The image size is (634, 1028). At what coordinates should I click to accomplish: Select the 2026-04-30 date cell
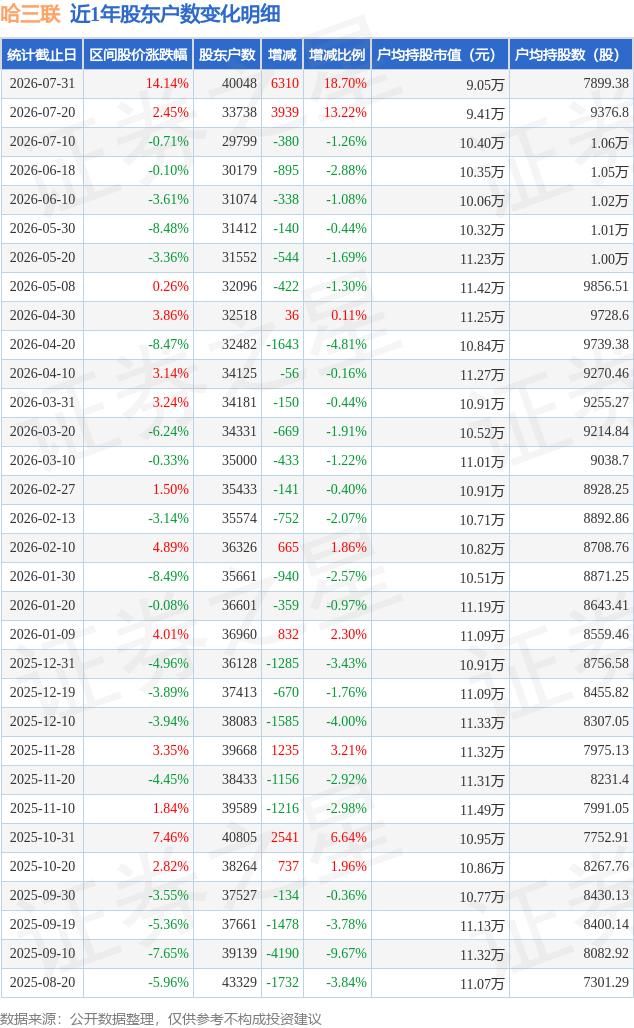43,315
